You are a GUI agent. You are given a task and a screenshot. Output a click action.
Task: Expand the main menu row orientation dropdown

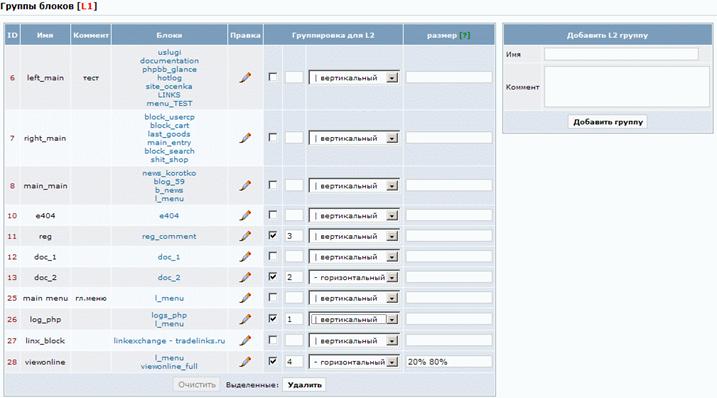click(354, 298)
